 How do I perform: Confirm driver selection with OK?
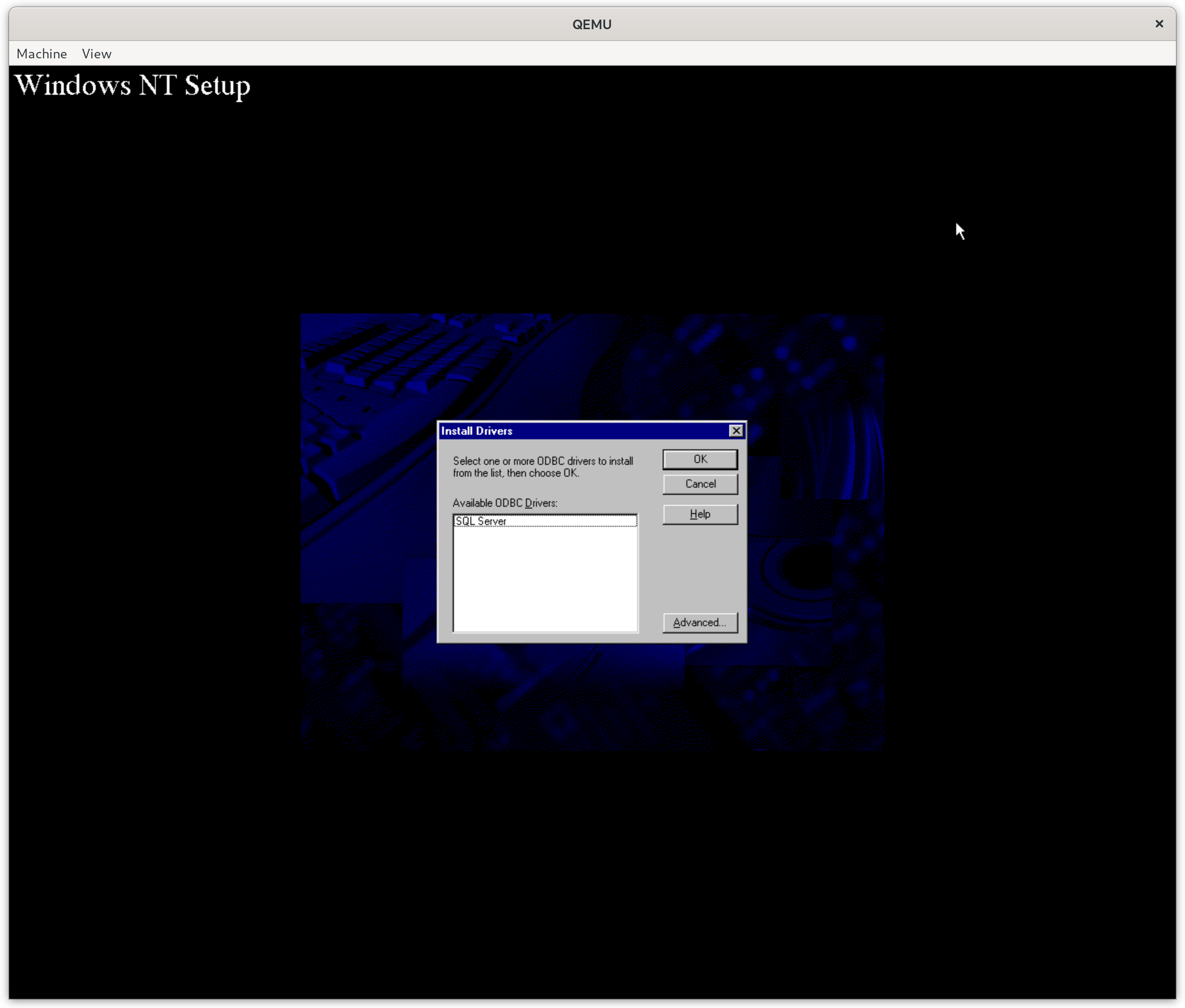click(700, 459)
